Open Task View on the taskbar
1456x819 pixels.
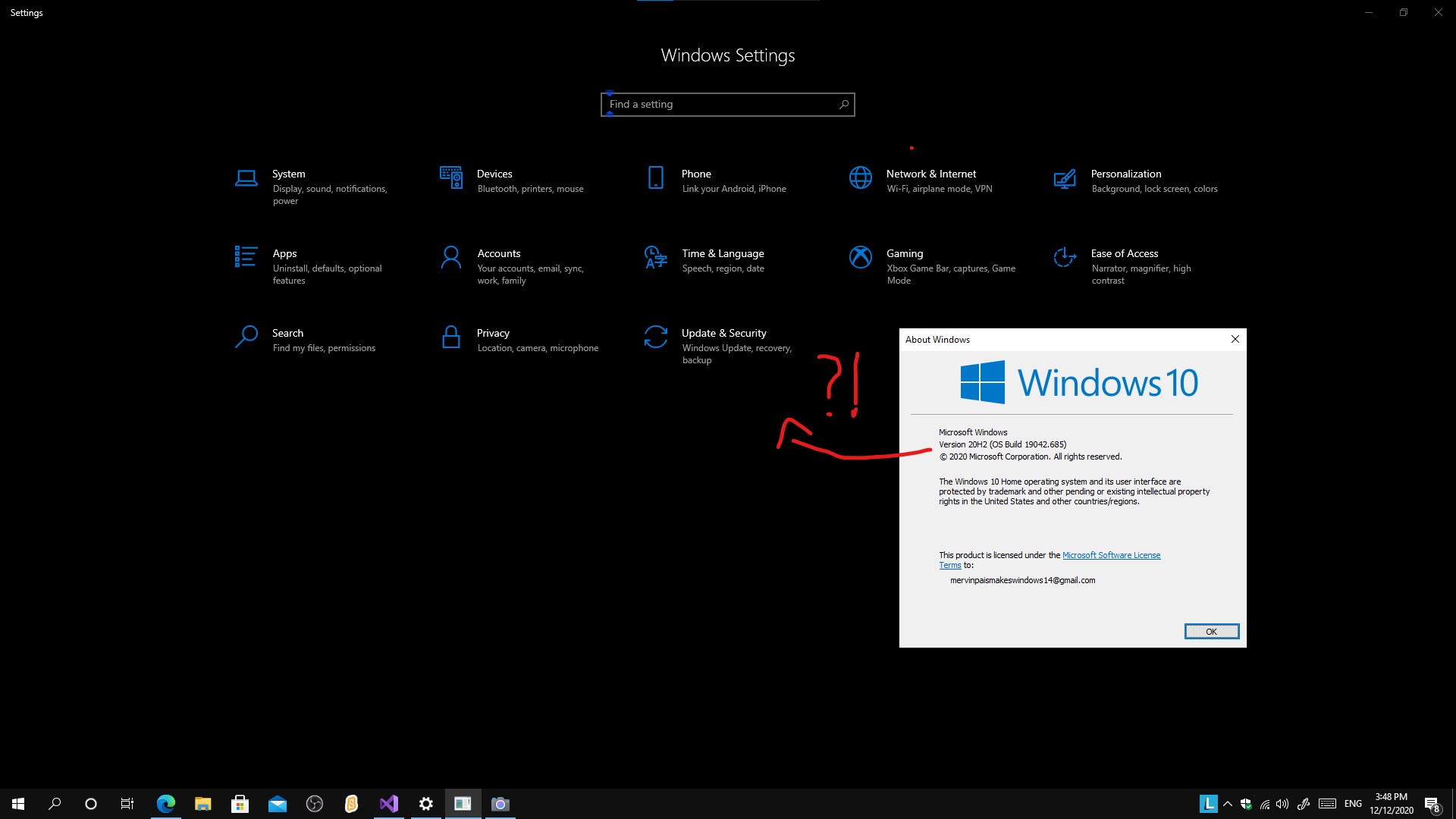(x=127, y=804)
